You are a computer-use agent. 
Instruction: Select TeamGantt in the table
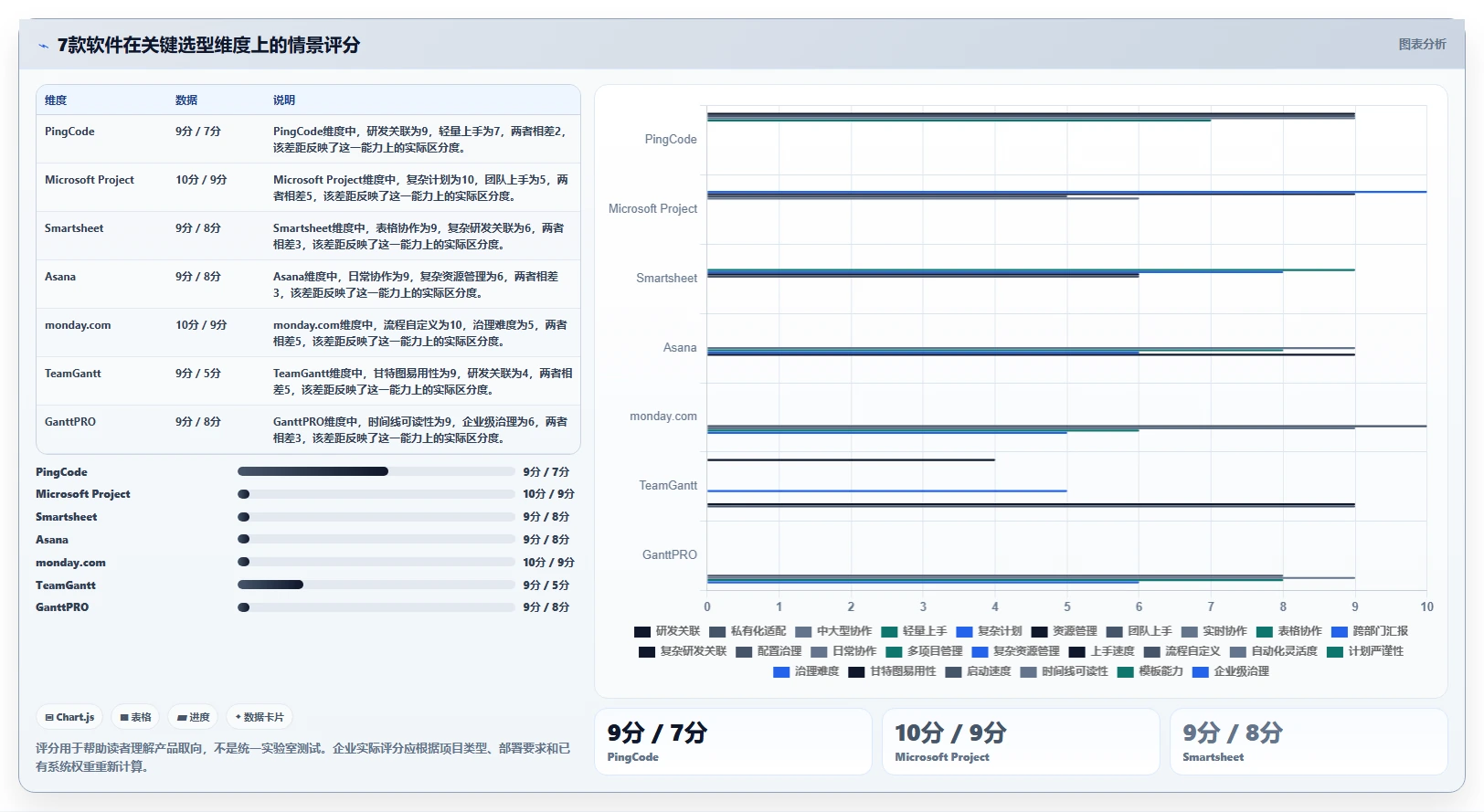click(x=73, y=374)
